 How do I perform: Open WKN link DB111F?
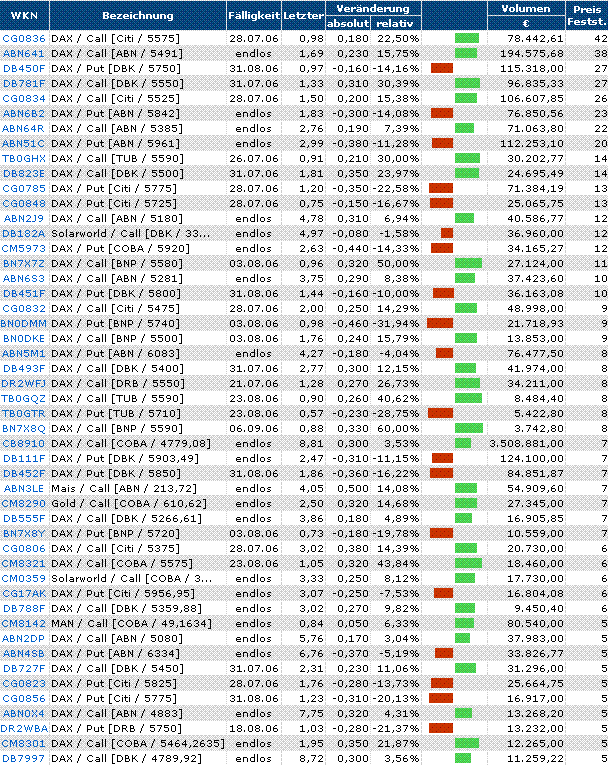coord(24,459)
